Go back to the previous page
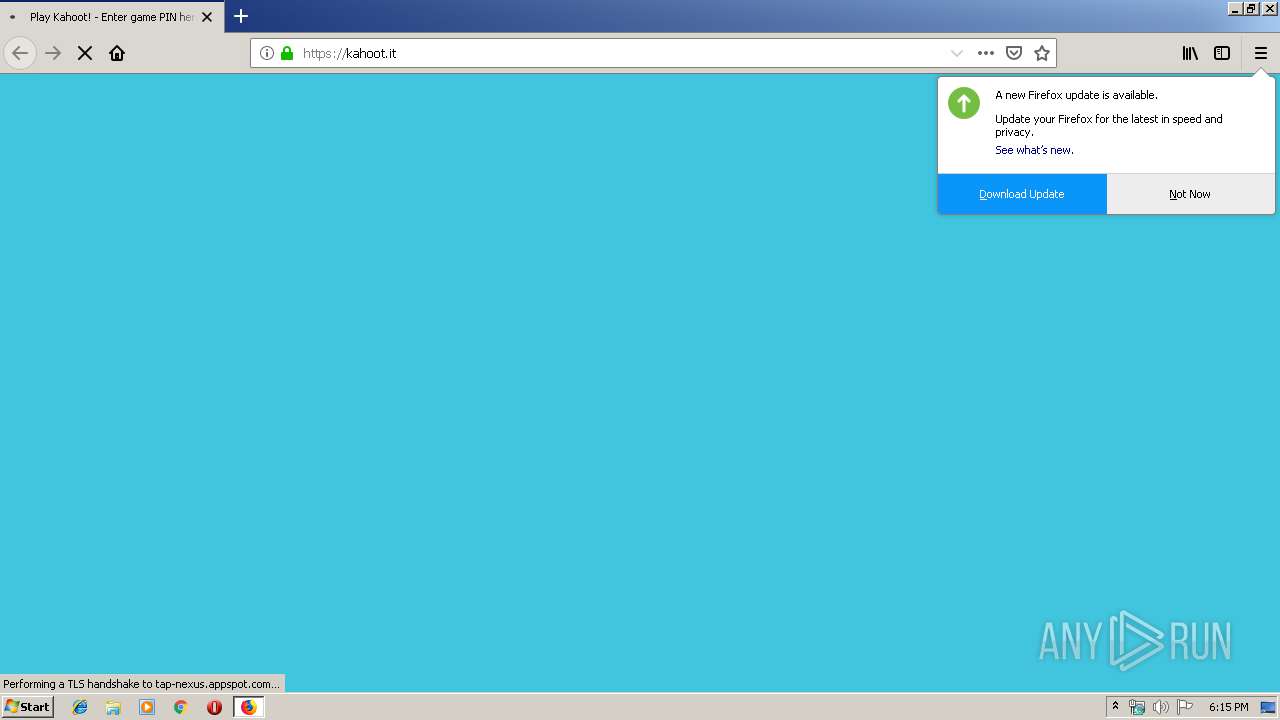Image resolution: width=1280 pixels, height=720 pixels. point(20,53)
